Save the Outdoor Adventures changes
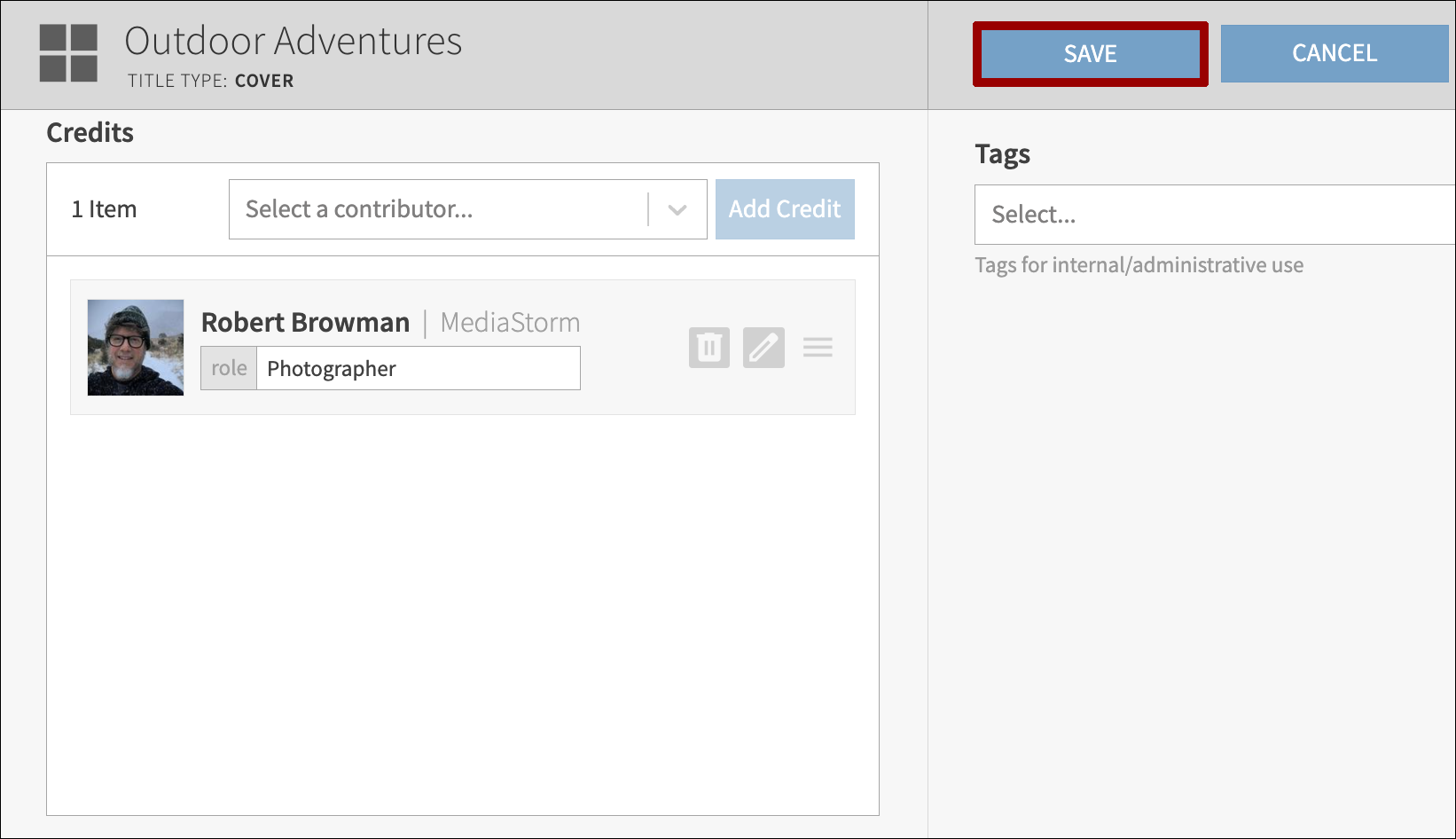Viewport: 1456px width, 839px height. coord(1089,53)
